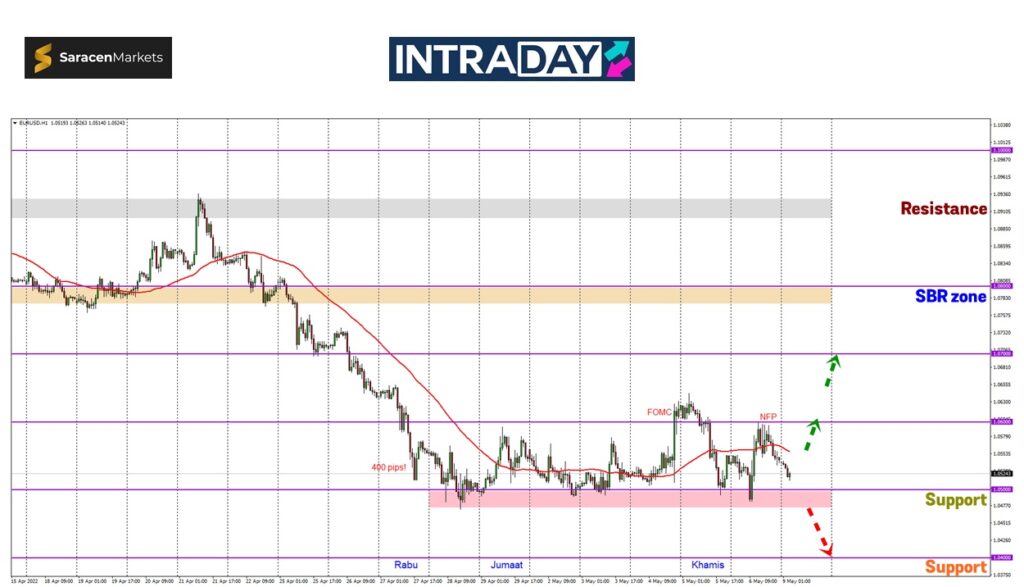Select the FOMC annotation text
Viewport: 1024px width, 587px height.
(660, 412)
